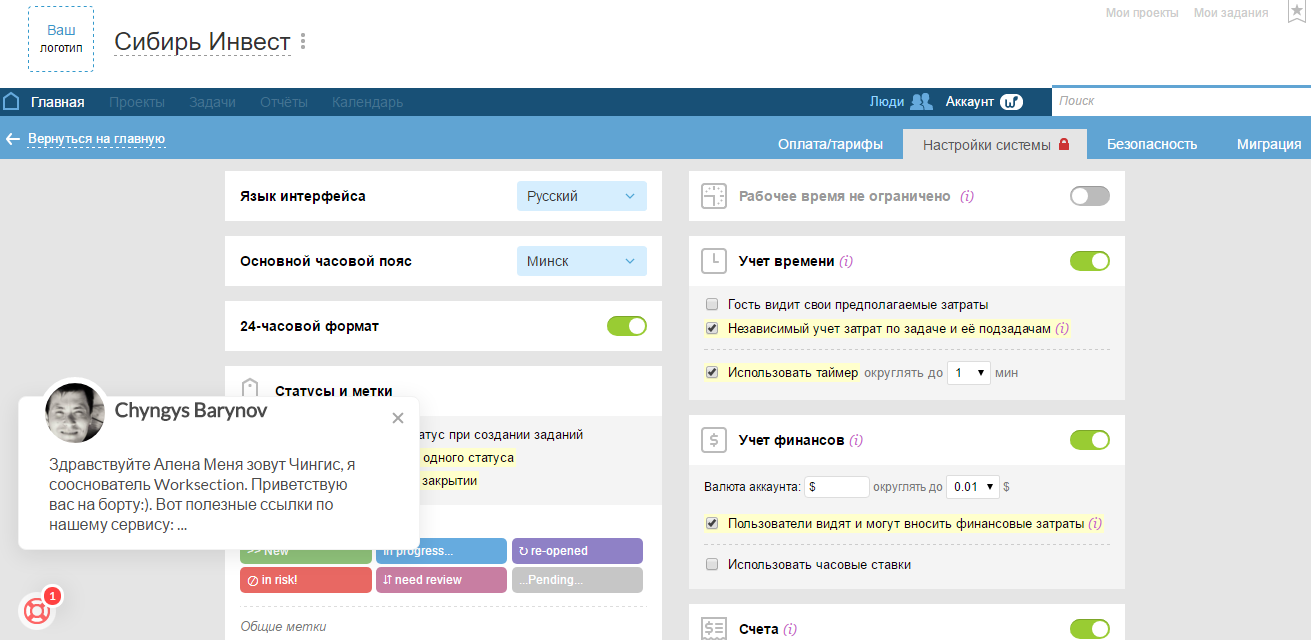Change timezone via the Минск dropdown

click(x=581, y=260)
